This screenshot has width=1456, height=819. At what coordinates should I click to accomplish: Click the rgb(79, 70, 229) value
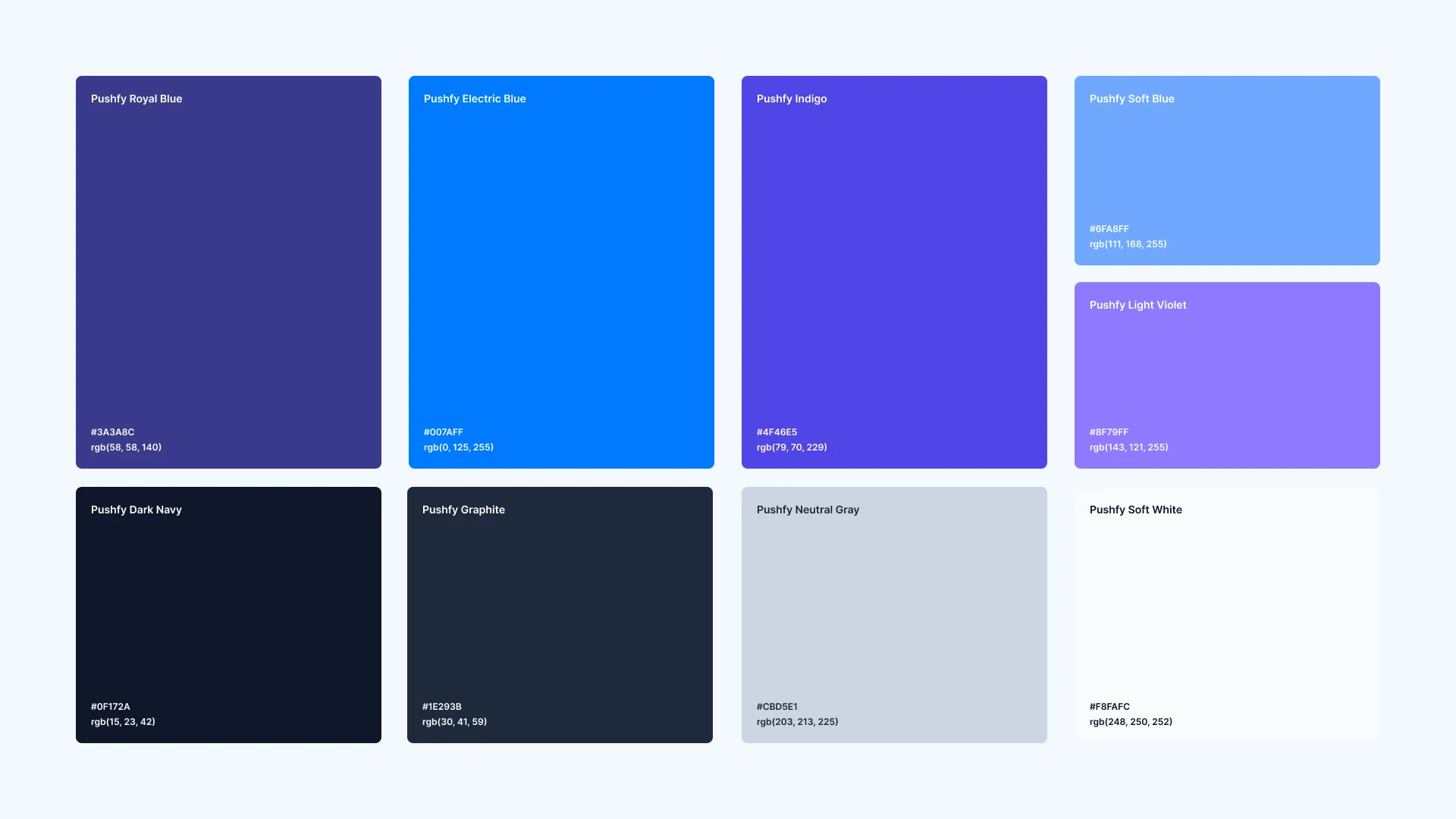click(792, 447)
